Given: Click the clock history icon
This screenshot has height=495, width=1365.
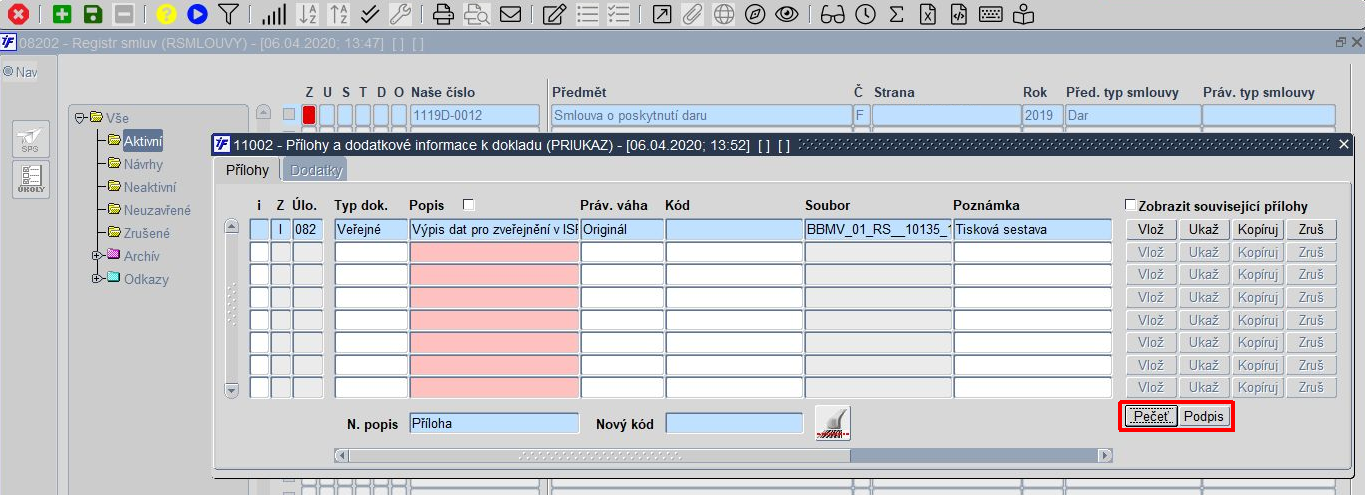Looking at the screenshot, I should coord(865,14).
